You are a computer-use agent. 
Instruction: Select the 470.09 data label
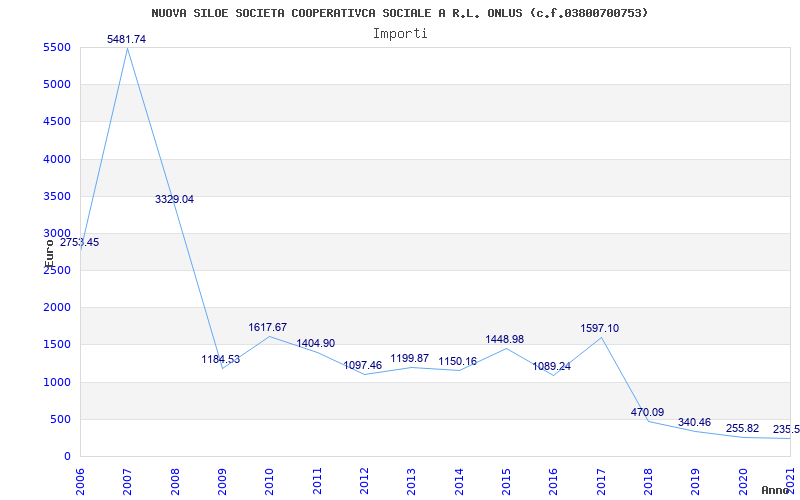647,413
